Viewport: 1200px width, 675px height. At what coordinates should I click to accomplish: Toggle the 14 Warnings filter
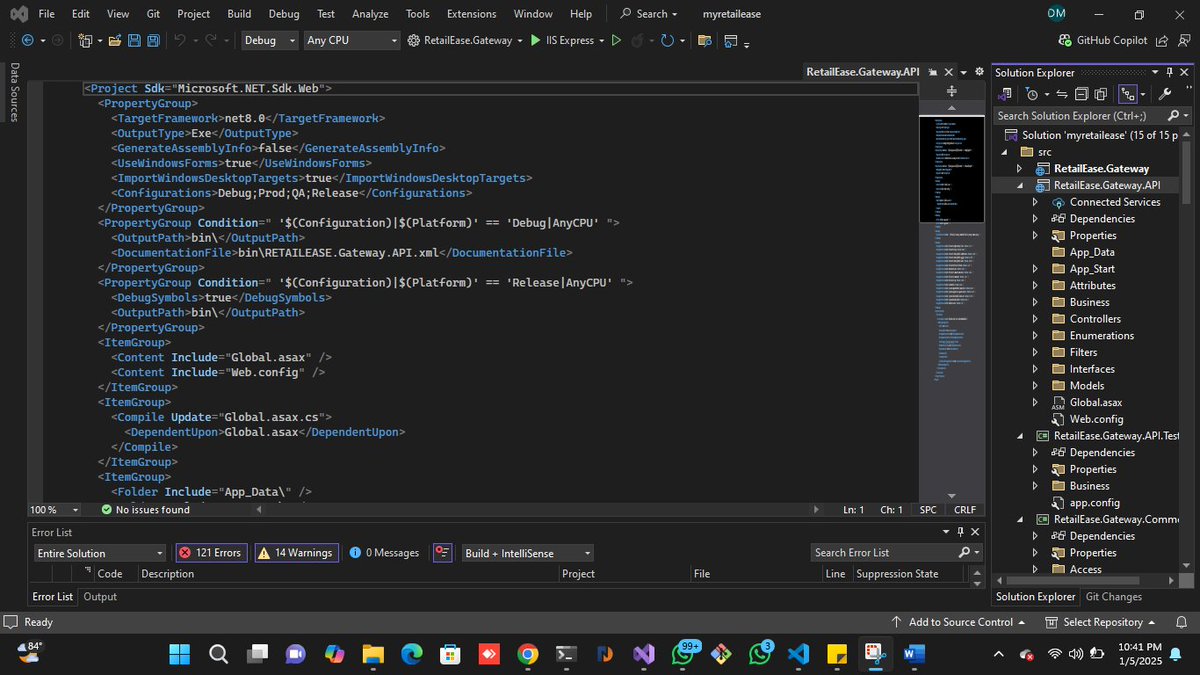pyautogui.click(x=295, y=553)
